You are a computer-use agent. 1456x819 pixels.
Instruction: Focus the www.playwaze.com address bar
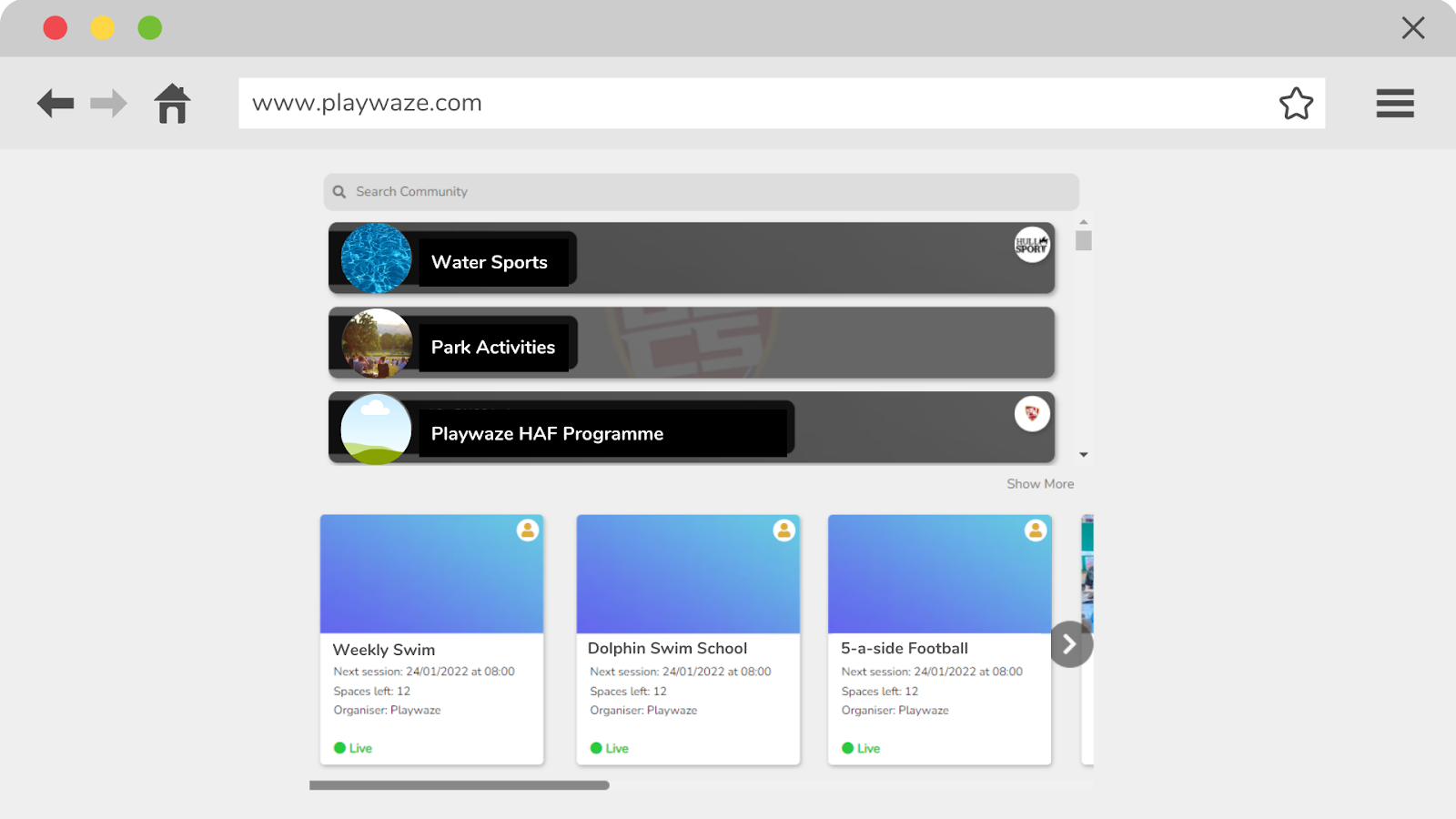click(782, 103)
